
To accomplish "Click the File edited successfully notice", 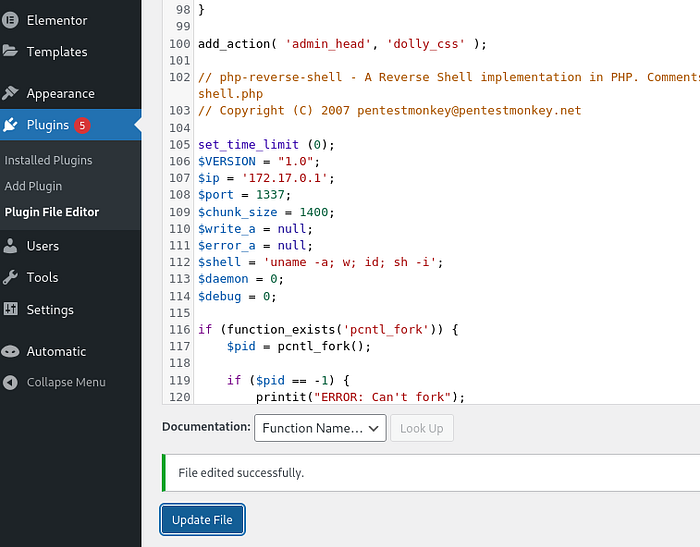I will [431, 473].
